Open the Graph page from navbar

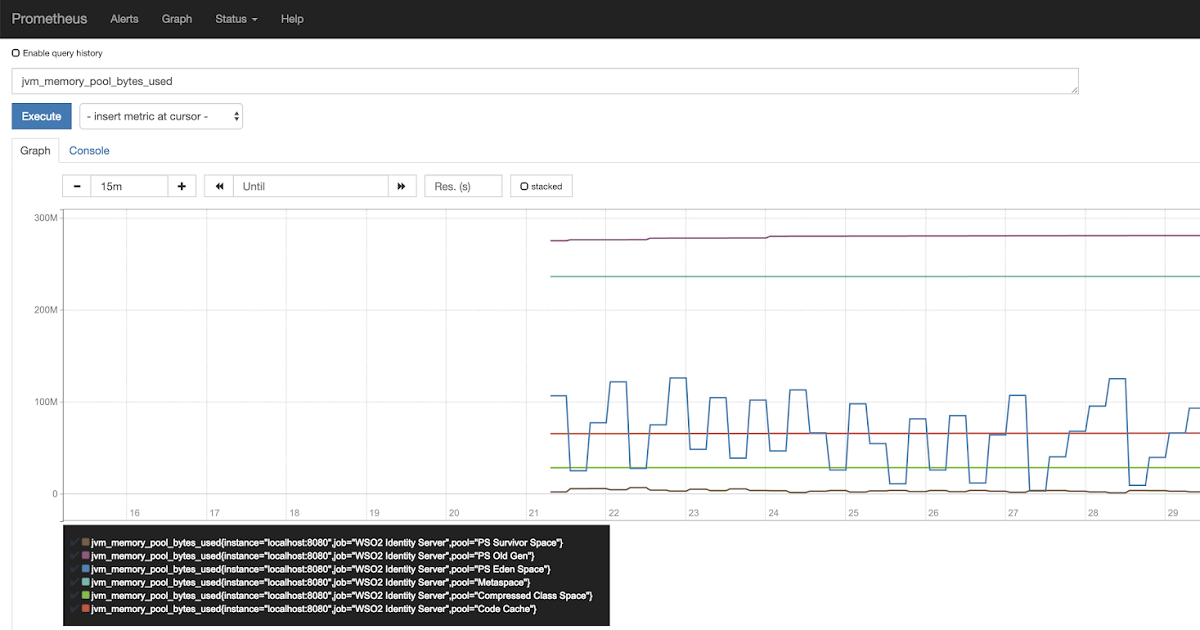click(177, 19)
